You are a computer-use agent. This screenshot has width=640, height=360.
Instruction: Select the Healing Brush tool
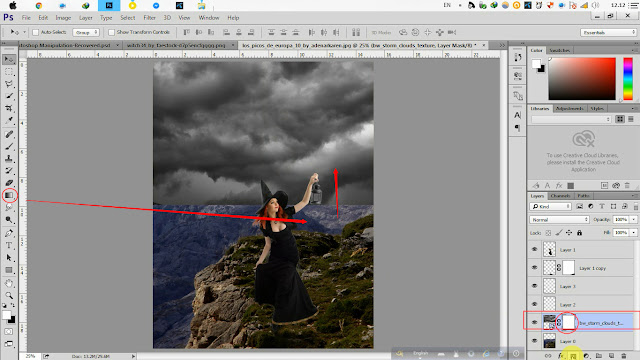9,134
